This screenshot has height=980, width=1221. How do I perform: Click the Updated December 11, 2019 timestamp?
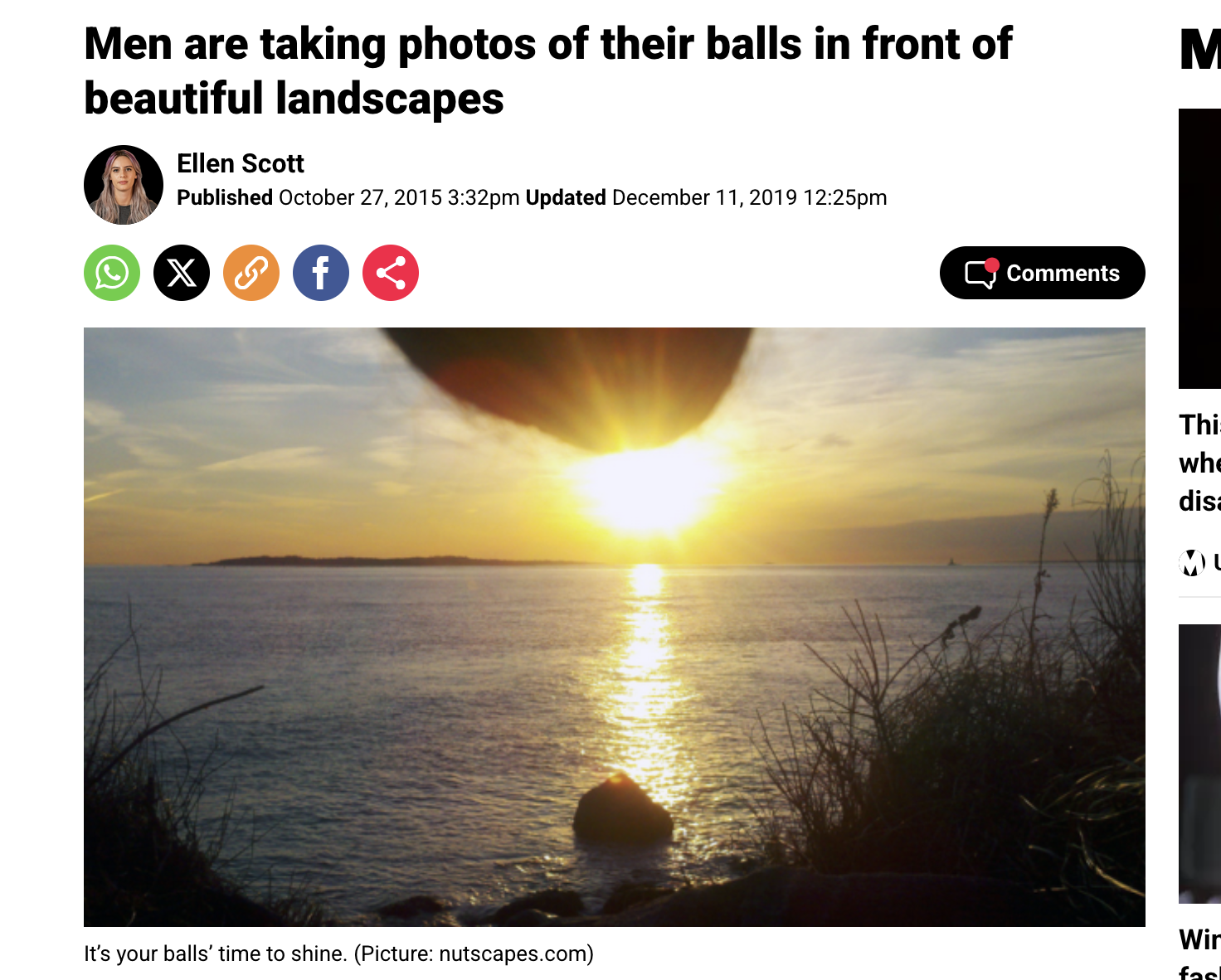pyautogui.click(x=707, y=197)
